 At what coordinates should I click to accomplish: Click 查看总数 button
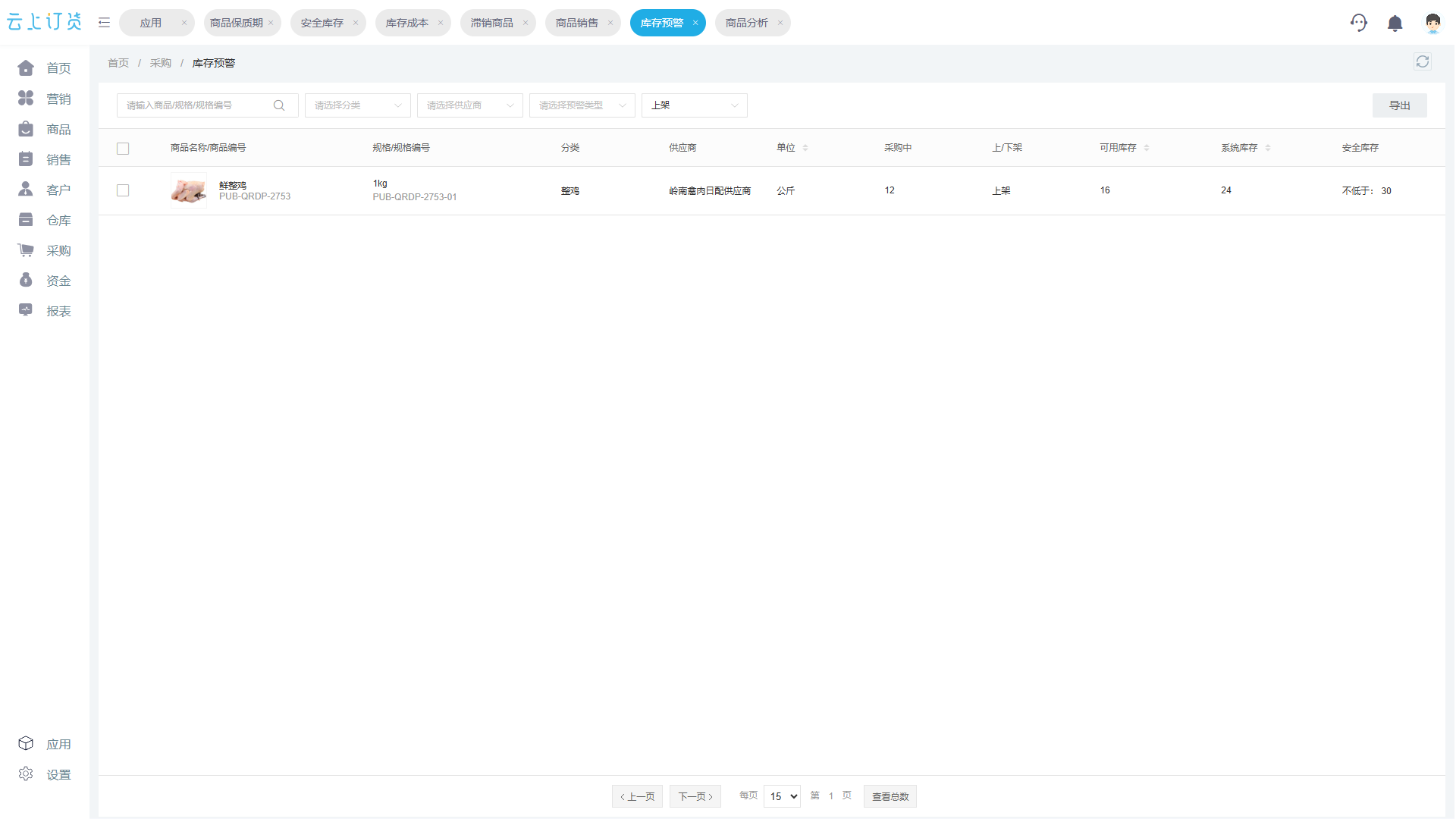point(890,796)
